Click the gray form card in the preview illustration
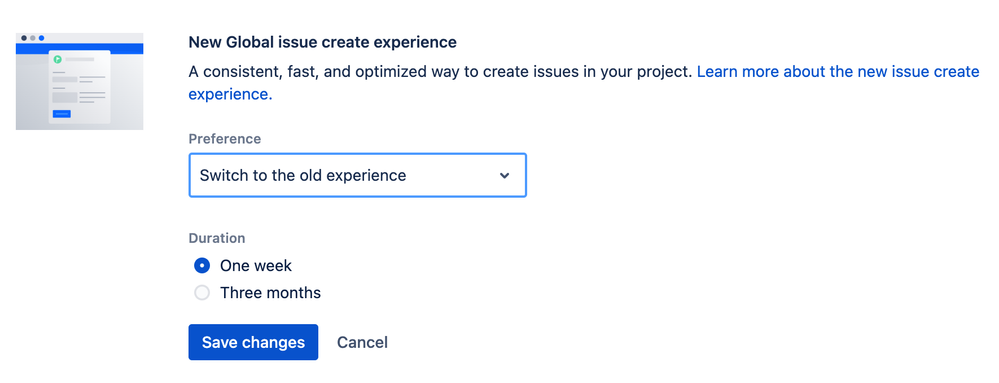999x383 pixels. coord(80,87)
